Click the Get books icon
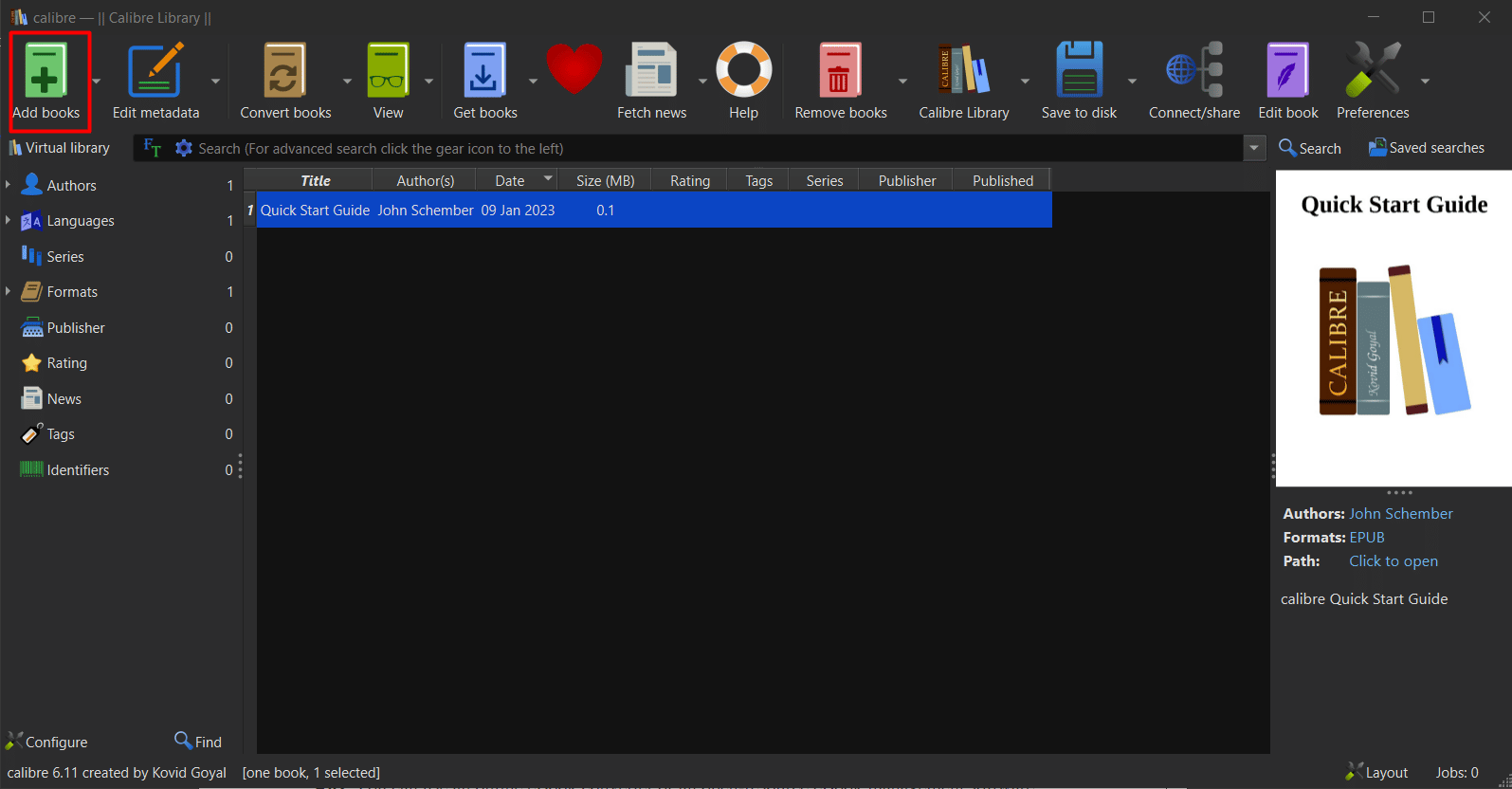This screenshot has width=1512, height=789. [x=484, y=70]
